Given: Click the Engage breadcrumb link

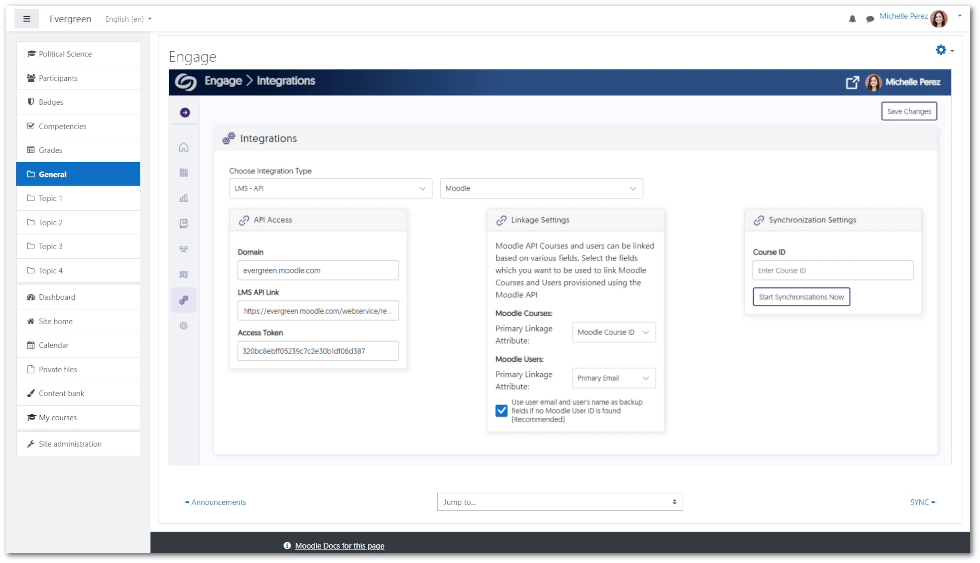Looking at the screenshot, I should [223, 81].
